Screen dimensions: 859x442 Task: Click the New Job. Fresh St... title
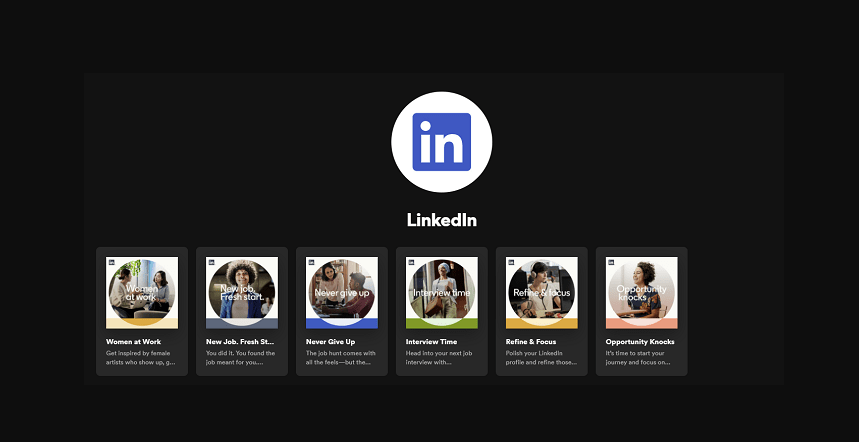[x=240, y=342]
